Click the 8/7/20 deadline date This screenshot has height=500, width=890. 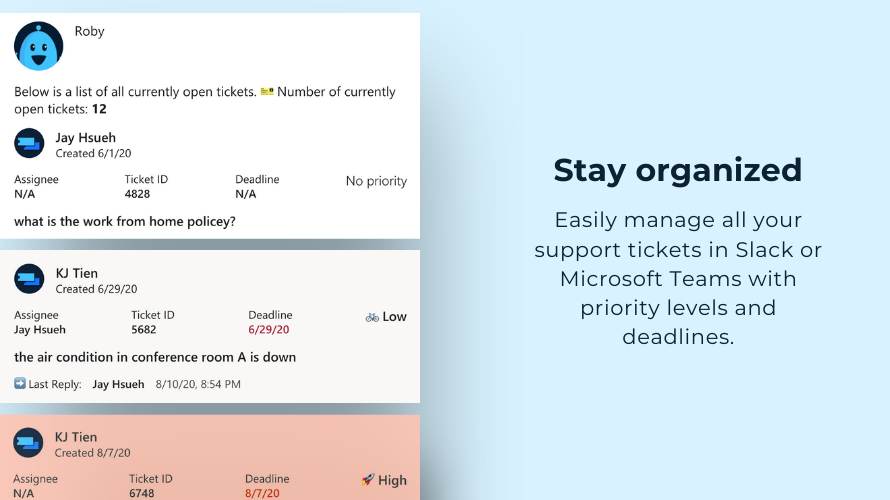pyautogui.click(x=262, y=493)
